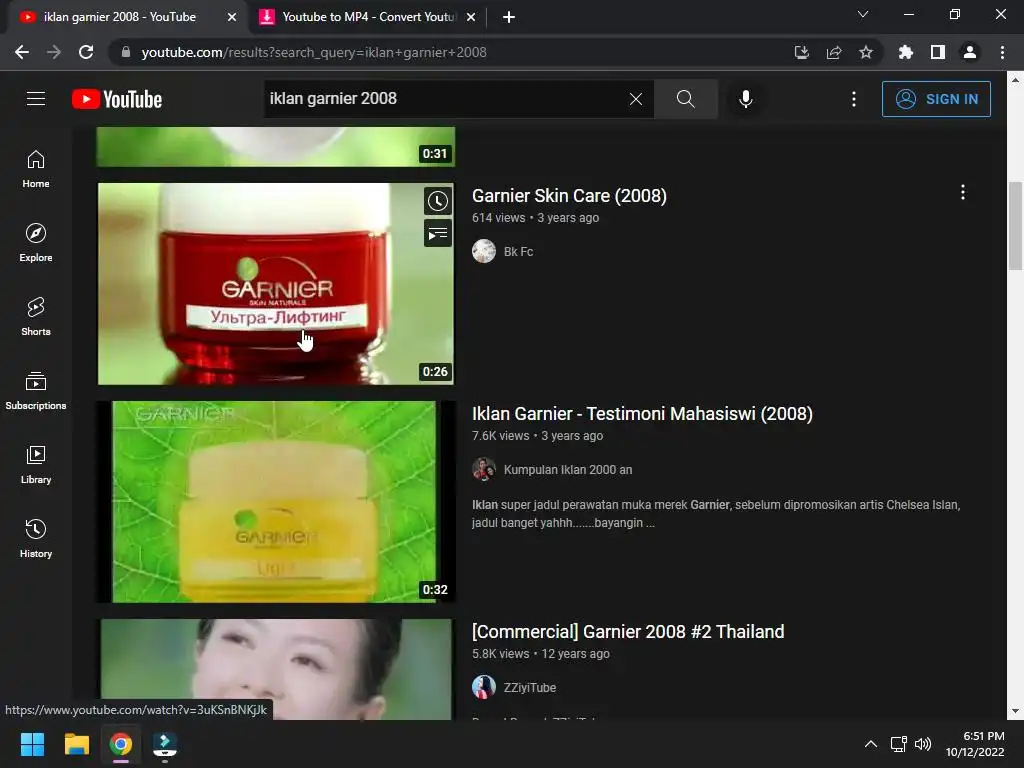
Task: Open Library in the sidebar
Action: [x=36, y=464]
